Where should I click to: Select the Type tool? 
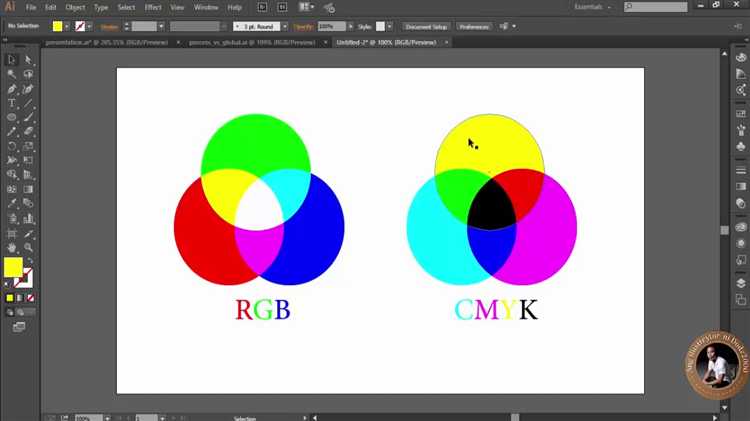point(11,103)
